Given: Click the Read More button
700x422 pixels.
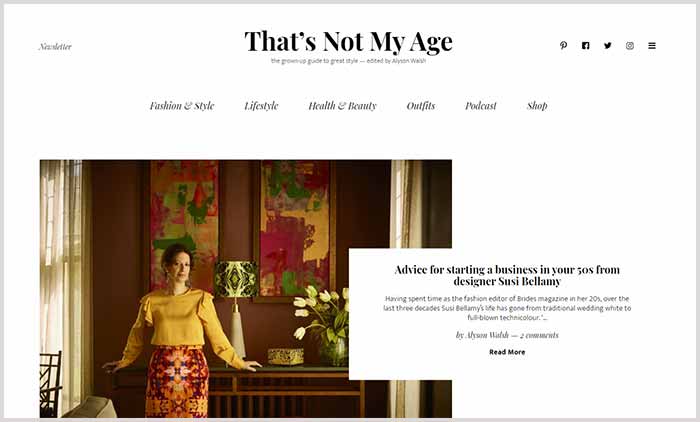Looking at the screenshot, I should 507,352.
